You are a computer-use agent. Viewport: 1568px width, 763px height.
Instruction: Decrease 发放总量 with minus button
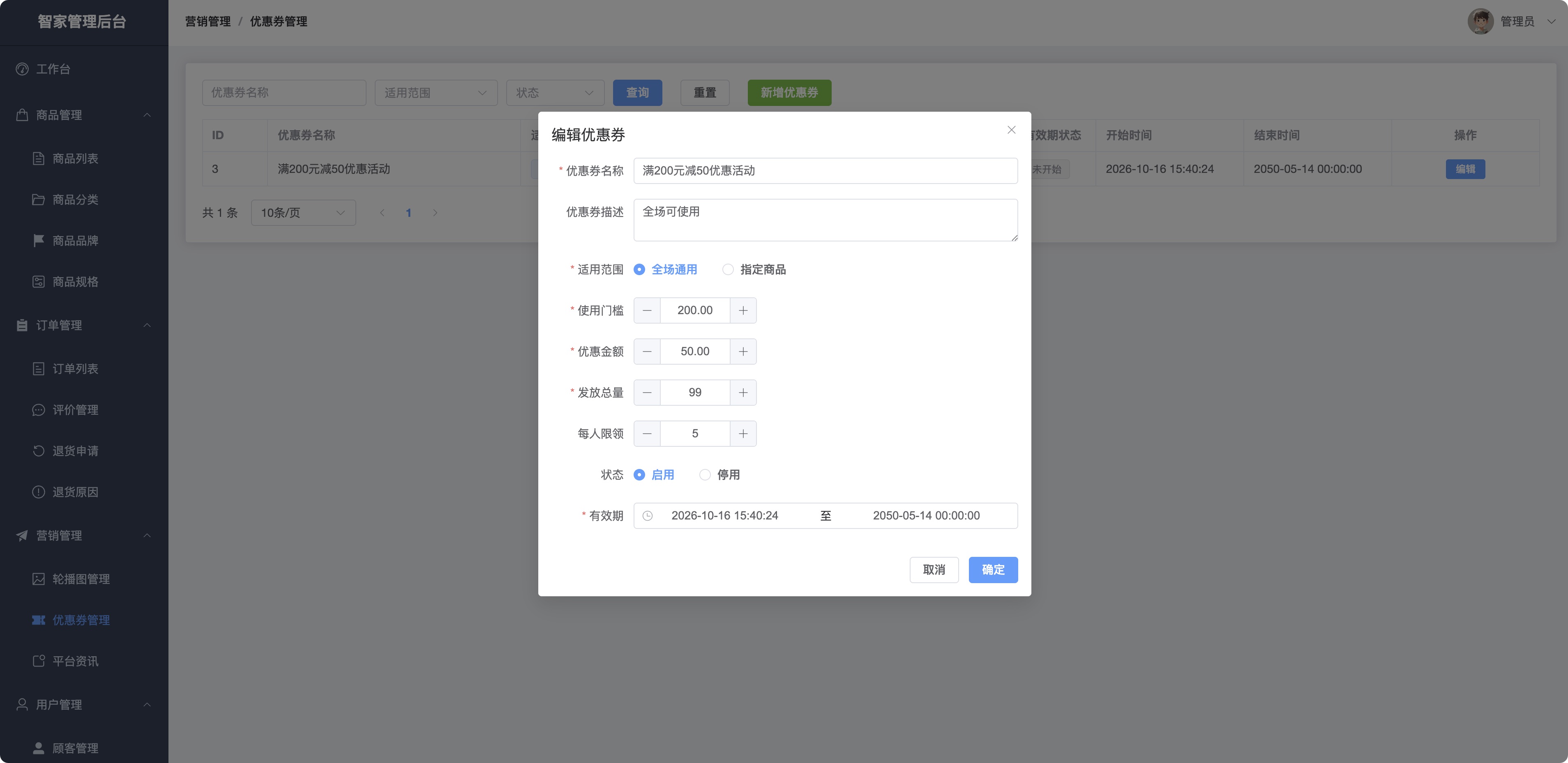click(647, 393)
